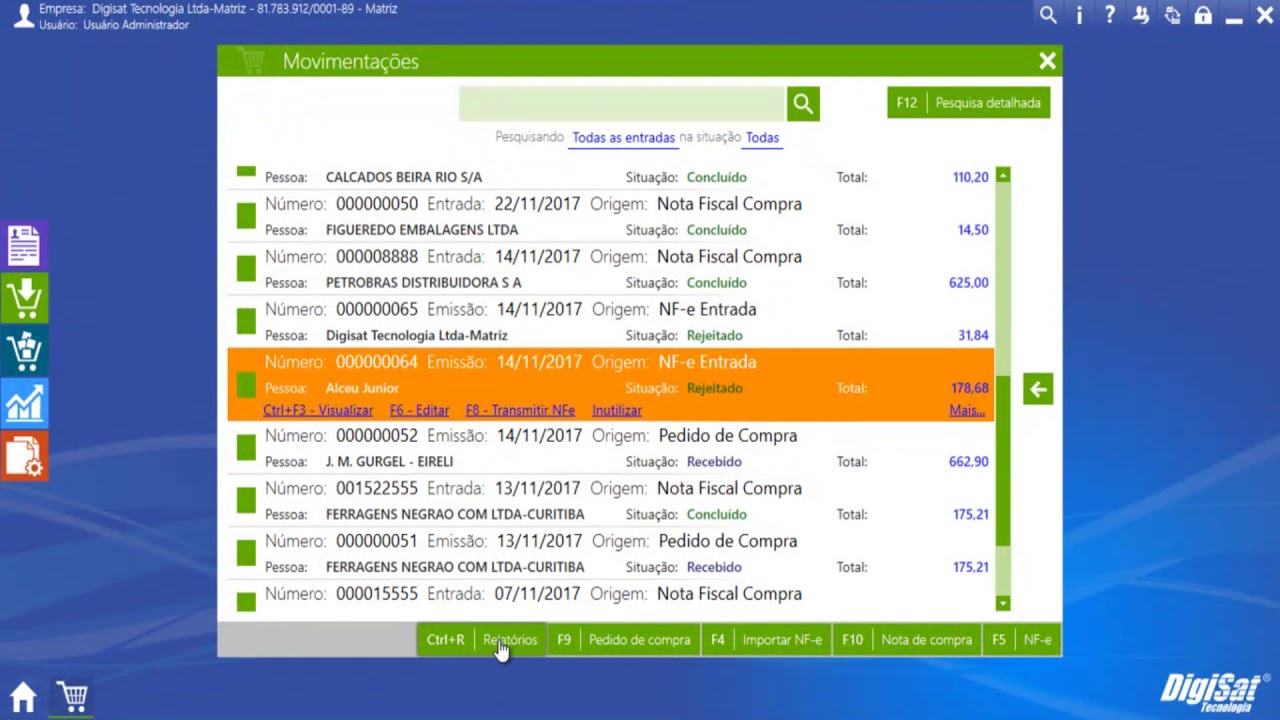This screenshot has width=1280, height=720.
Task: Click the sync calendar icon in top bar
Action: pos(1172,15)
